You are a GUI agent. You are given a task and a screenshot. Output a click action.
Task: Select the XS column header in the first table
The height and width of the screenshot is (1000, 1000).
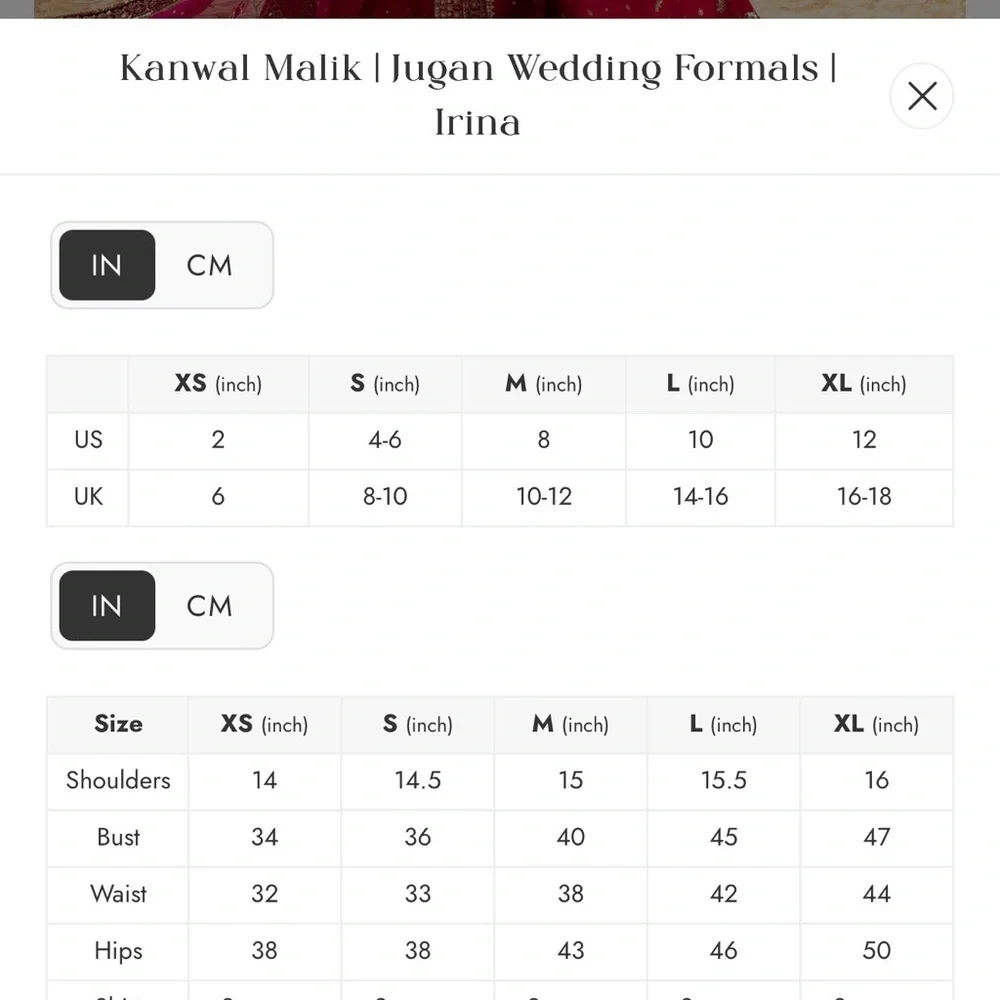point(217,383)
